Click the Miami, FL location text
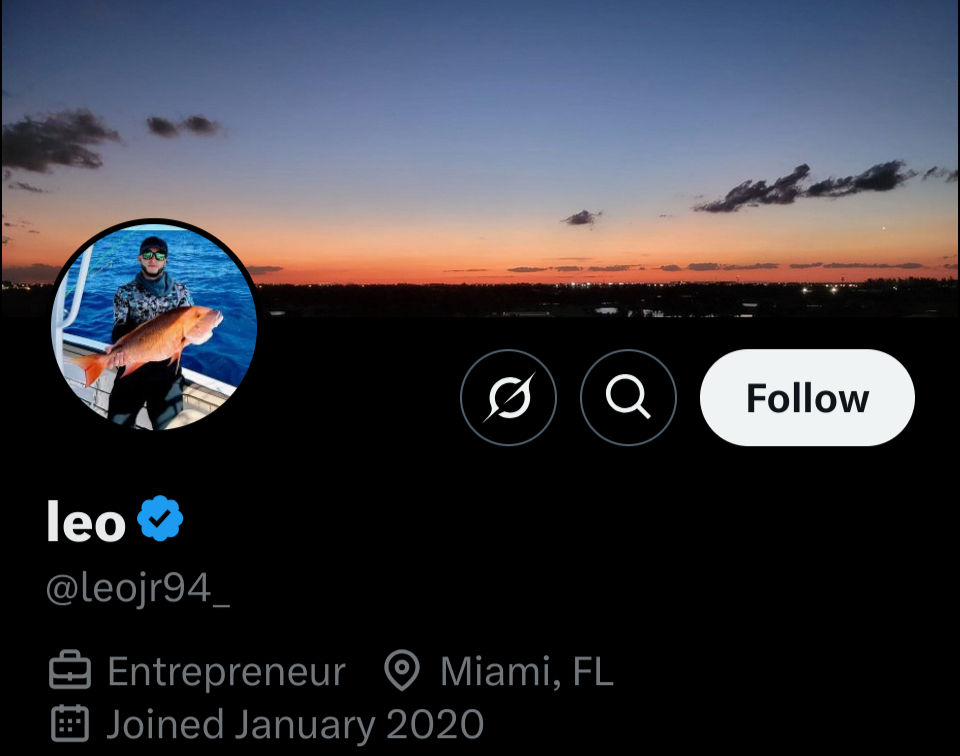 click(x=526, y=672)
